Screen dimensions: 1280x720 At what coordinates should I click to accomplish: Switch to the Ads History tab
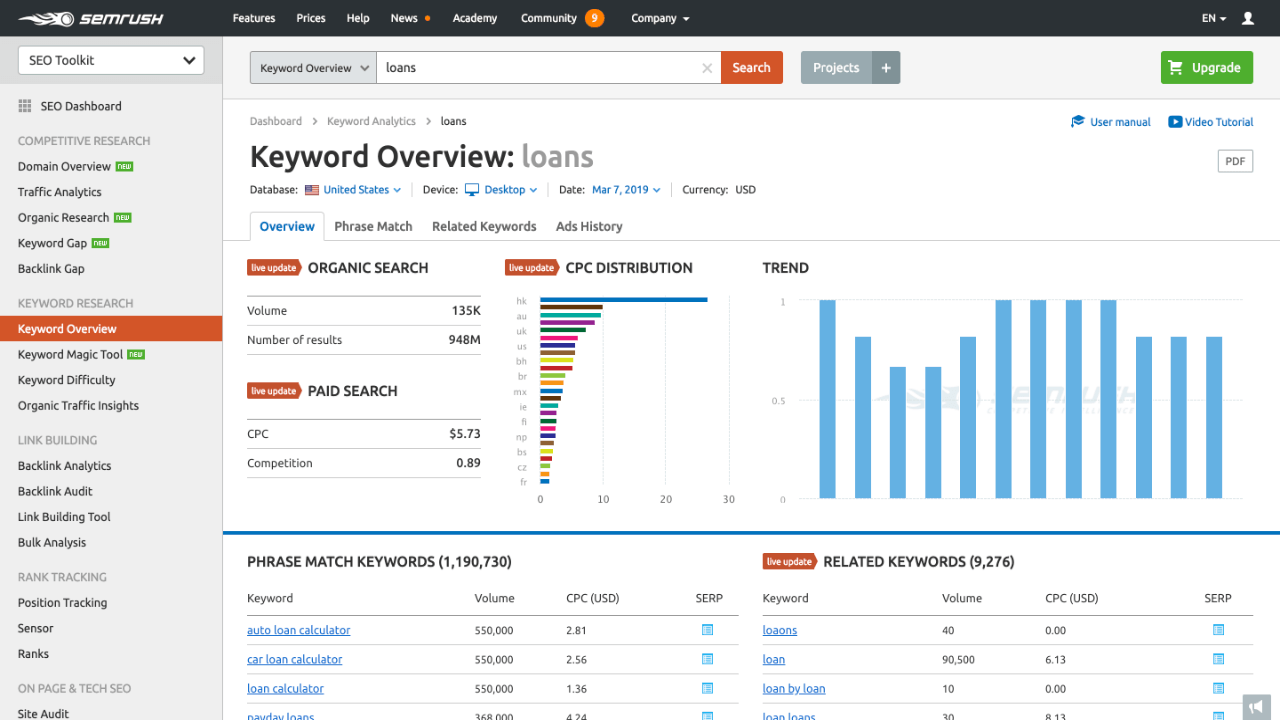click(x=589, y=227)
